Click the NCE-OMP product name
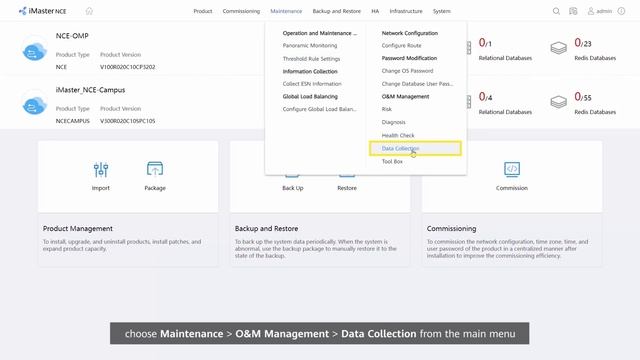640x360 pixels. click(x=72, y=36)
